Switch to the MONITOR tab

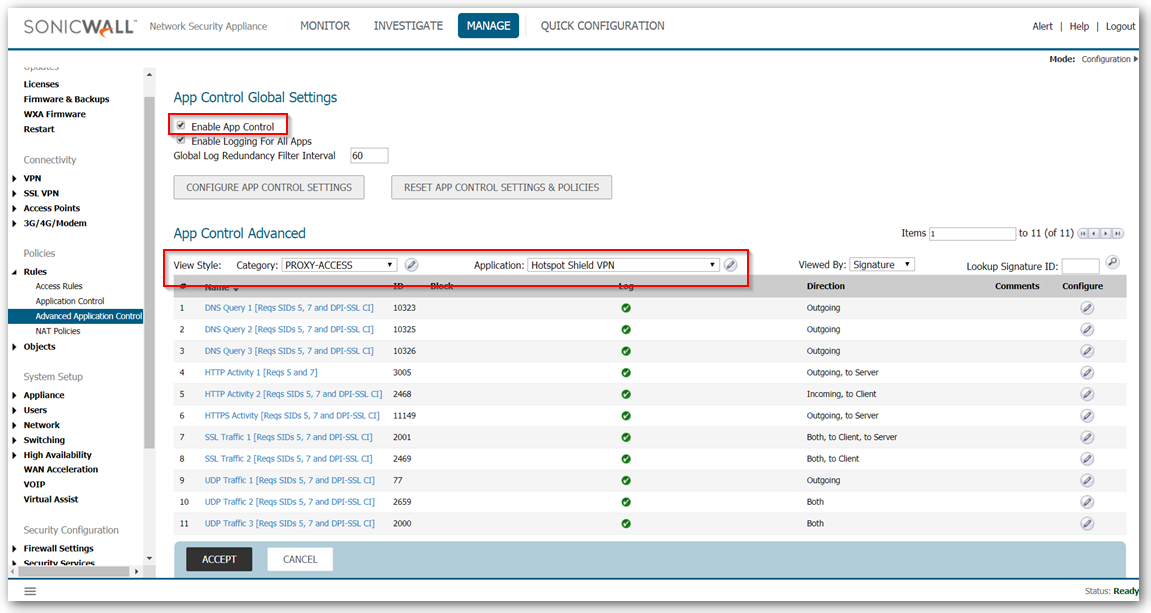pos(325,26)
